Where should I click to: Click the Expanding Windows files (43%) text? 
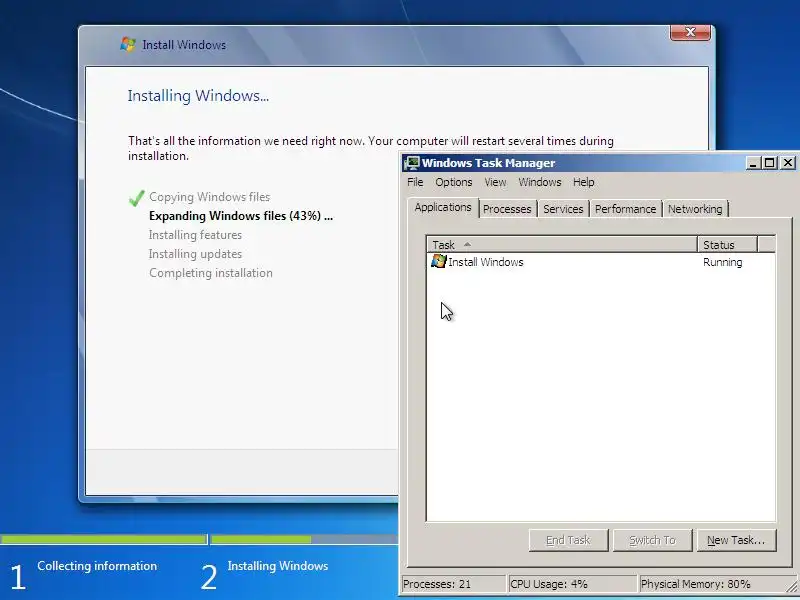(x=241, y=216)
